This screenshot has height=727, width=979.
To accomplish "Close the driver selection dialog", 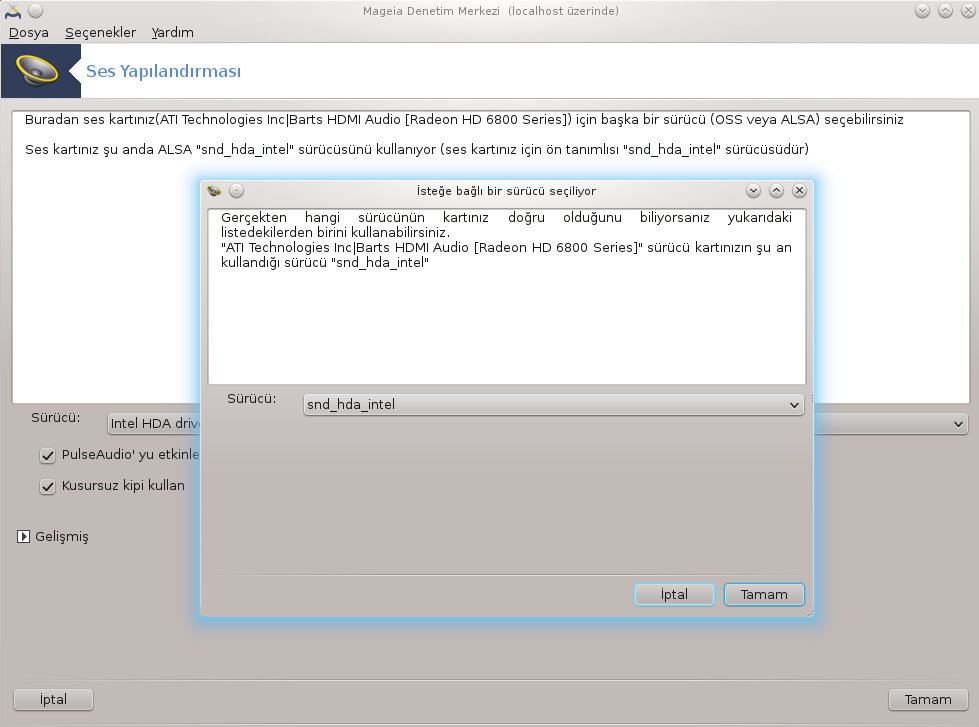I will 799,190.
